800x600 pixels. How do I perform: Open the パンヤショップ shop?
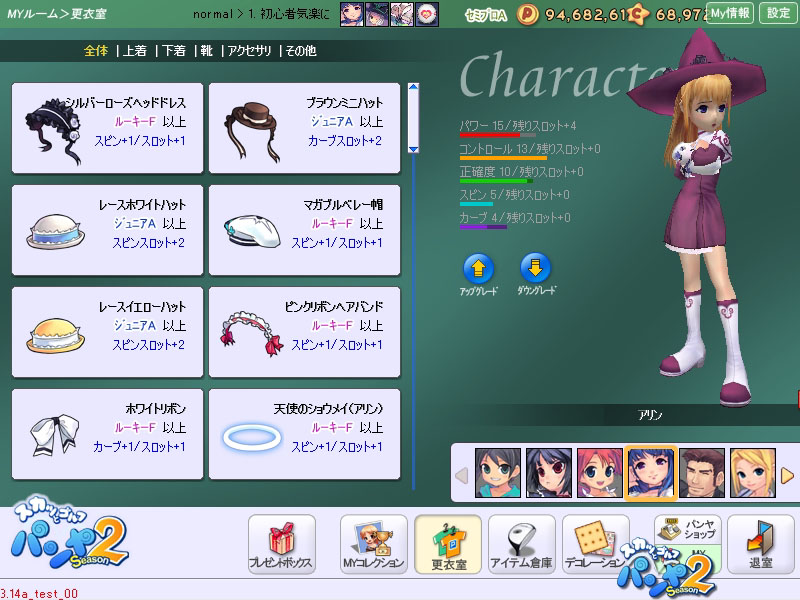point(686,530)
